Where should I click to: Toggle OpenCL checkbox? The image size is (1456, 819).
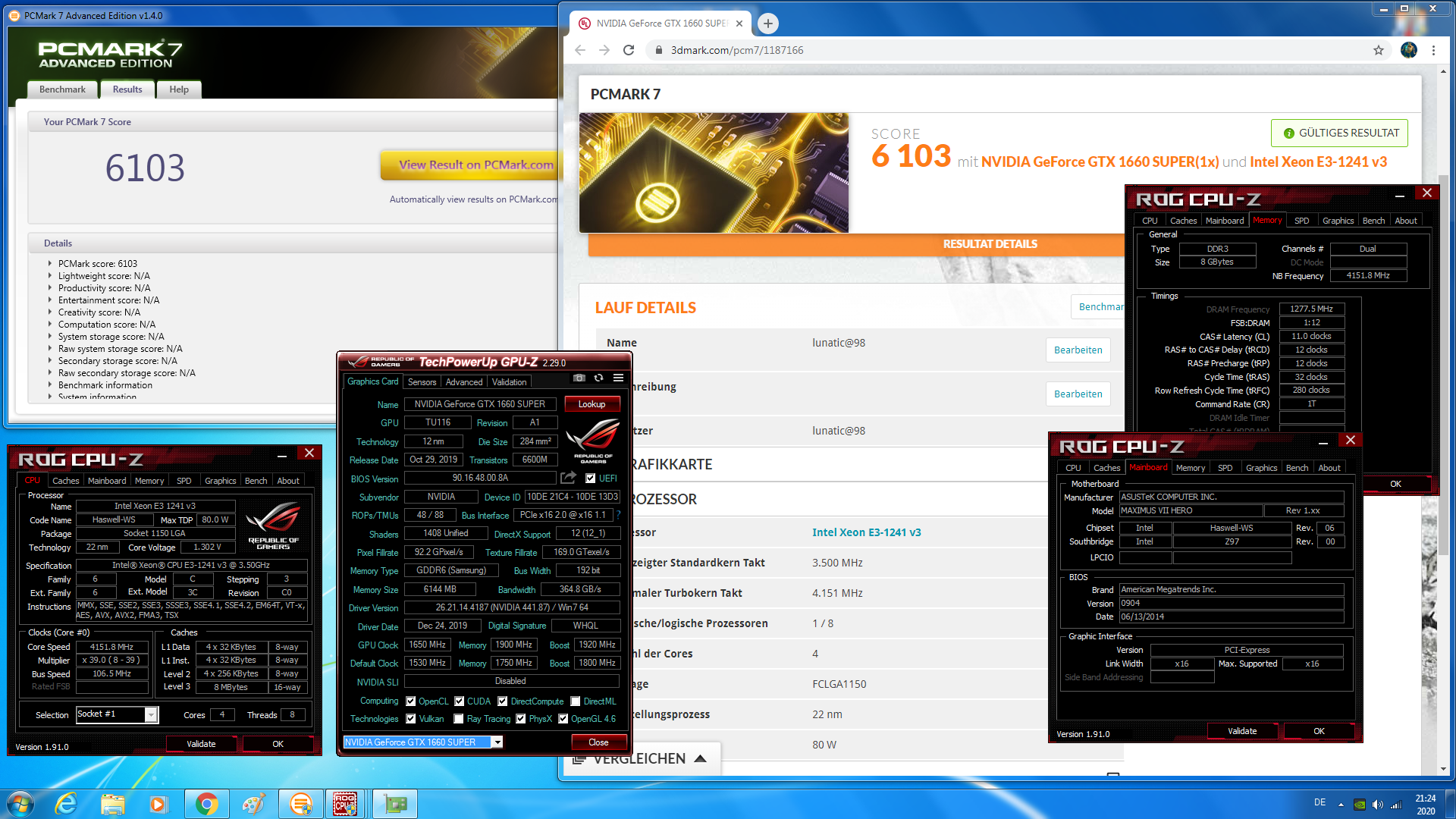point(410,701)
